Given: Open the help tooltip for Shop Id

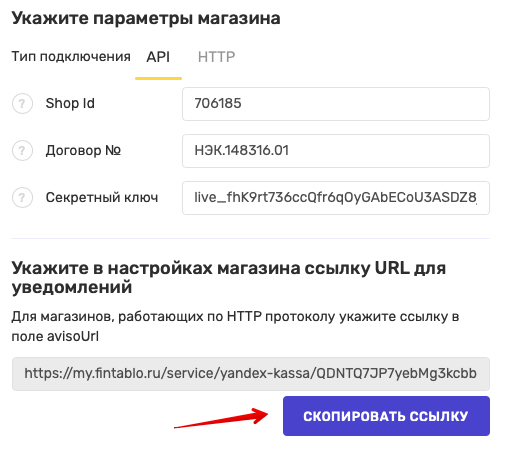Looking at the screenshot, I should pos(22,104).
